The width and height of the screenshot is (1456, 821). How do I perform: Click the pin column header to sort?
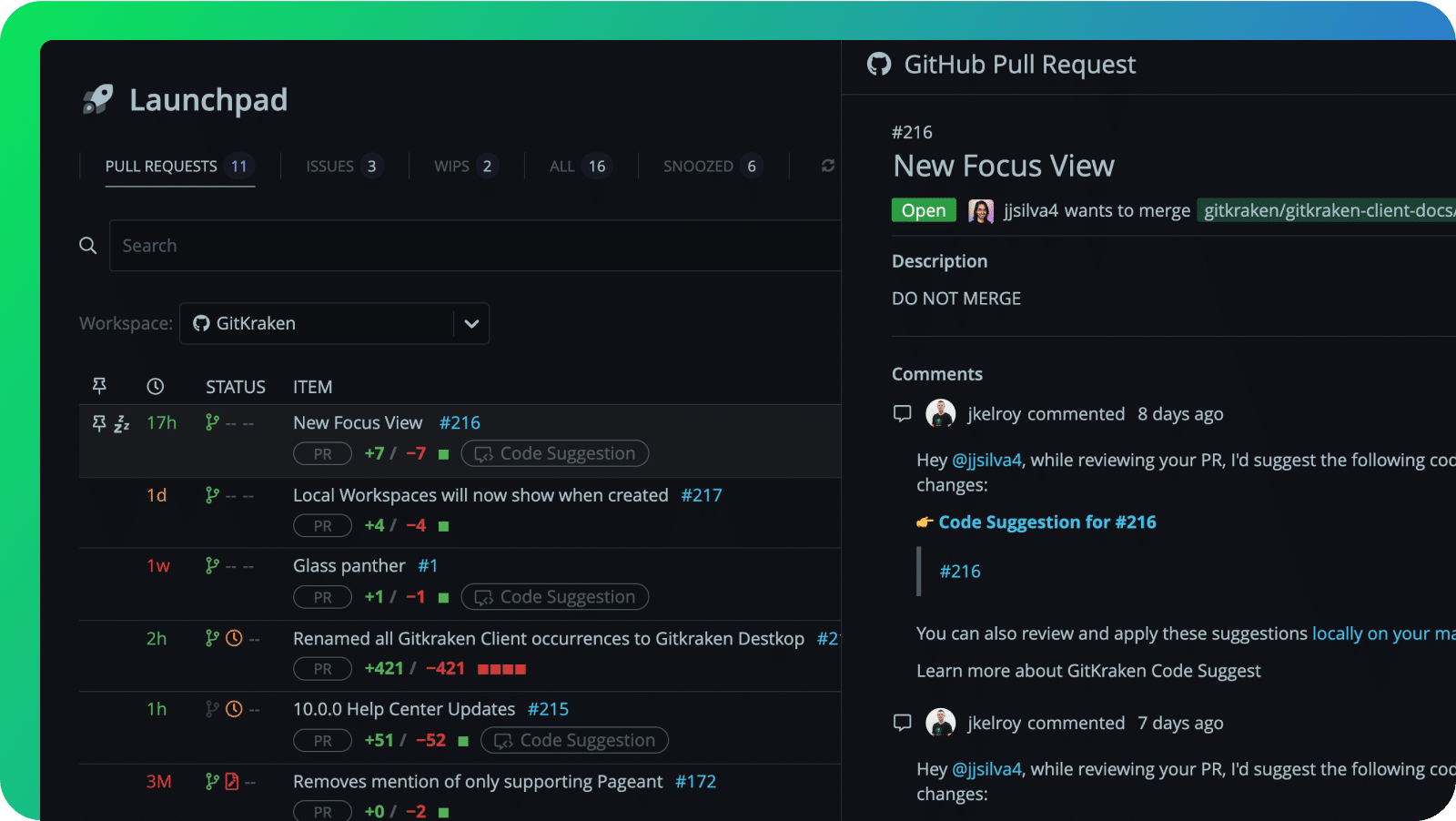[99, 385]
